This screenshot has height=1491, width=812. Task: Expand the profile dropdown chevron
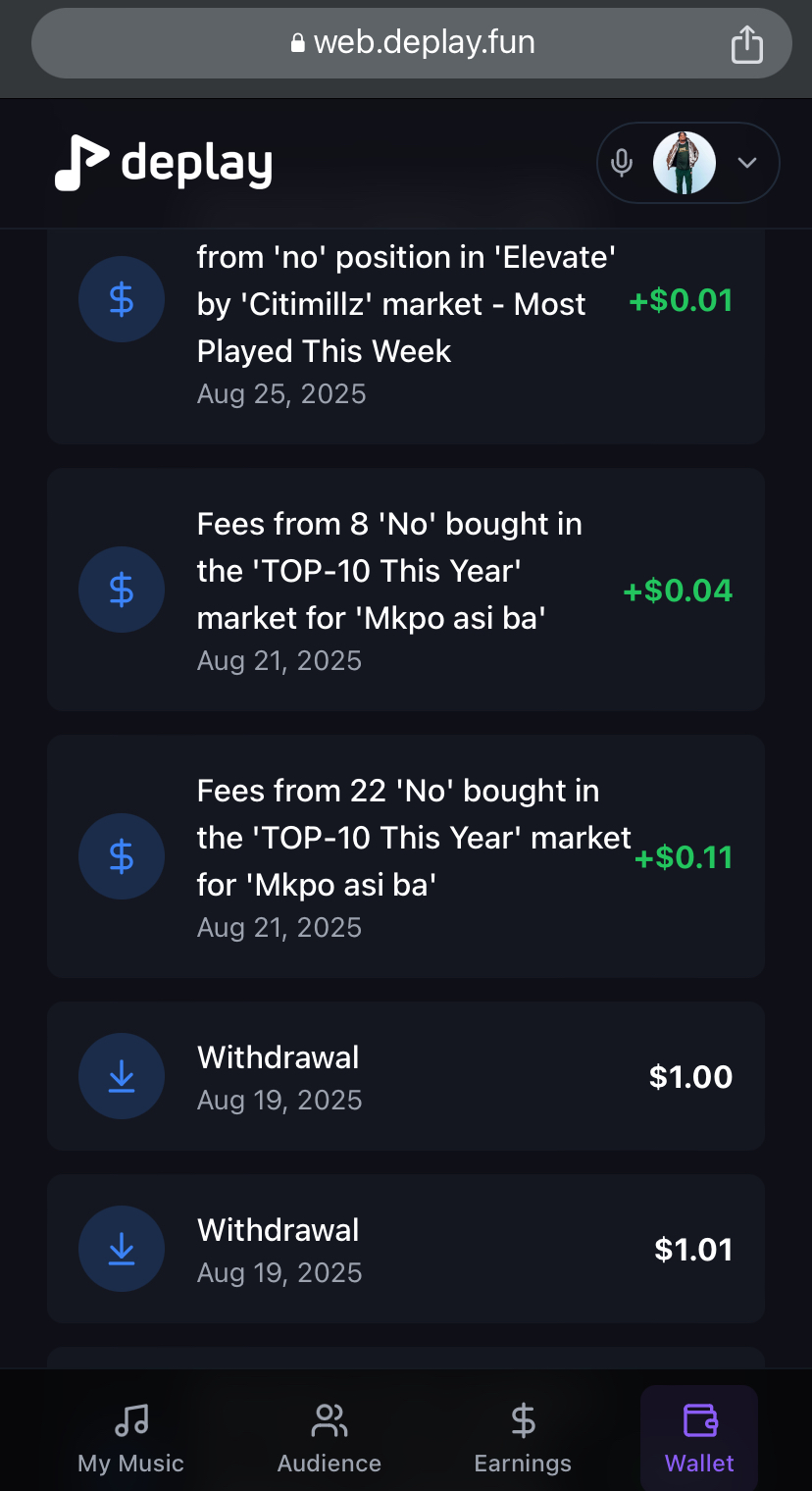coord(747,163)
